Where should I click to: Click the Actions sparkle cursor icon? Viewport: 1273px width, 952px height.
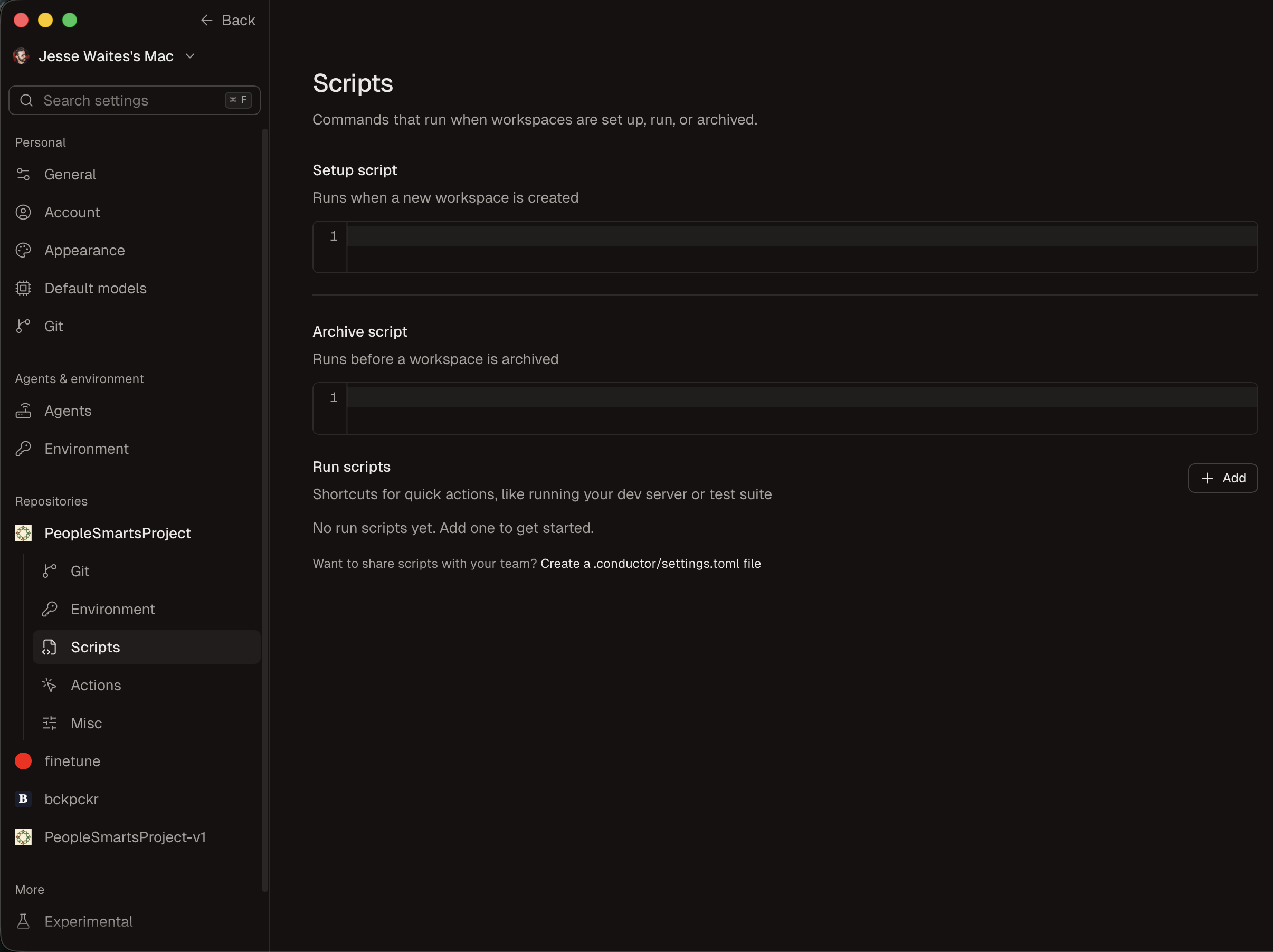[x=50, y=686]
